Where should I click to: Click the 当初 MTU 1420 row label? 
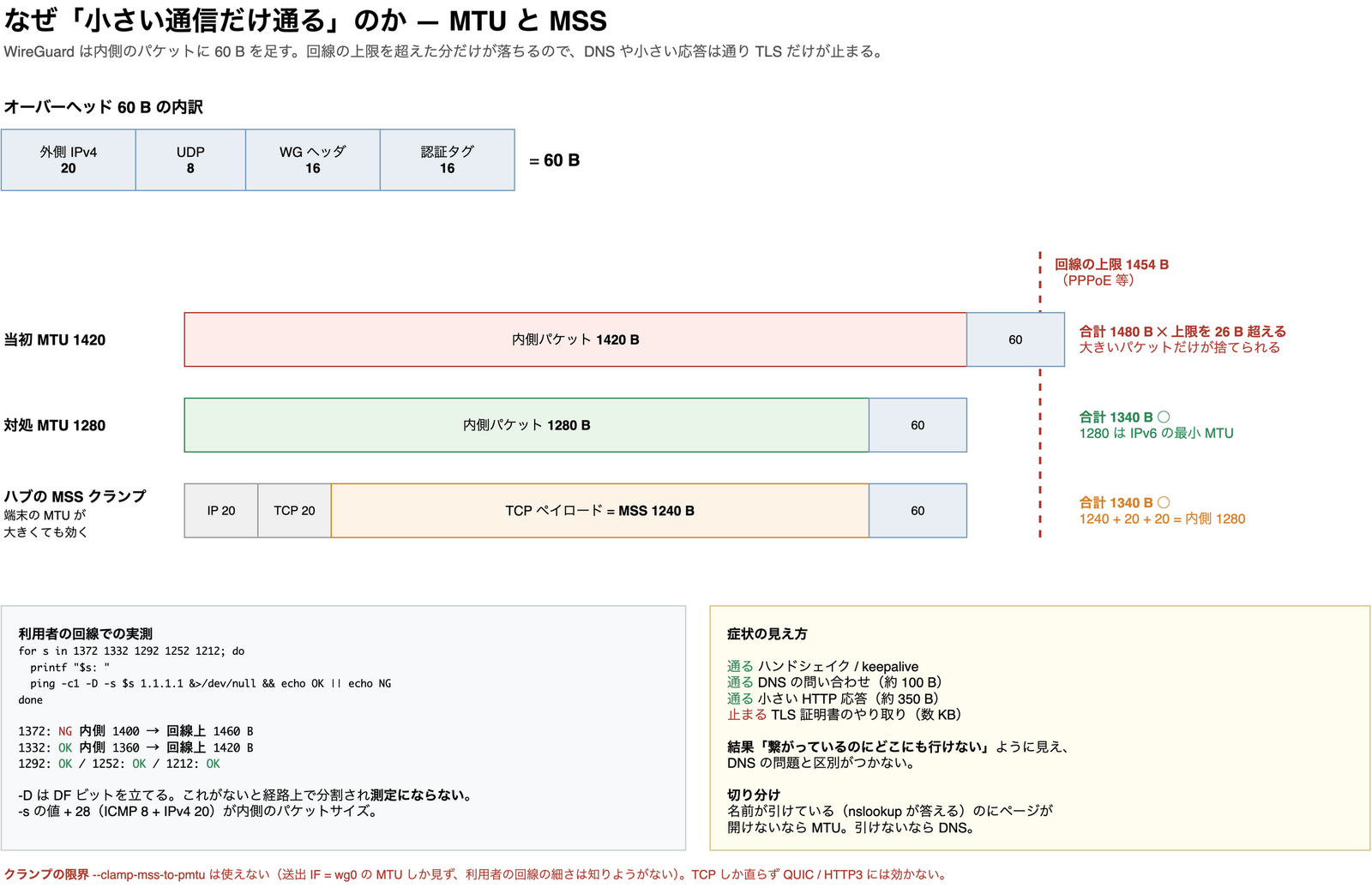pyautogui.click(x=55, y=340)
